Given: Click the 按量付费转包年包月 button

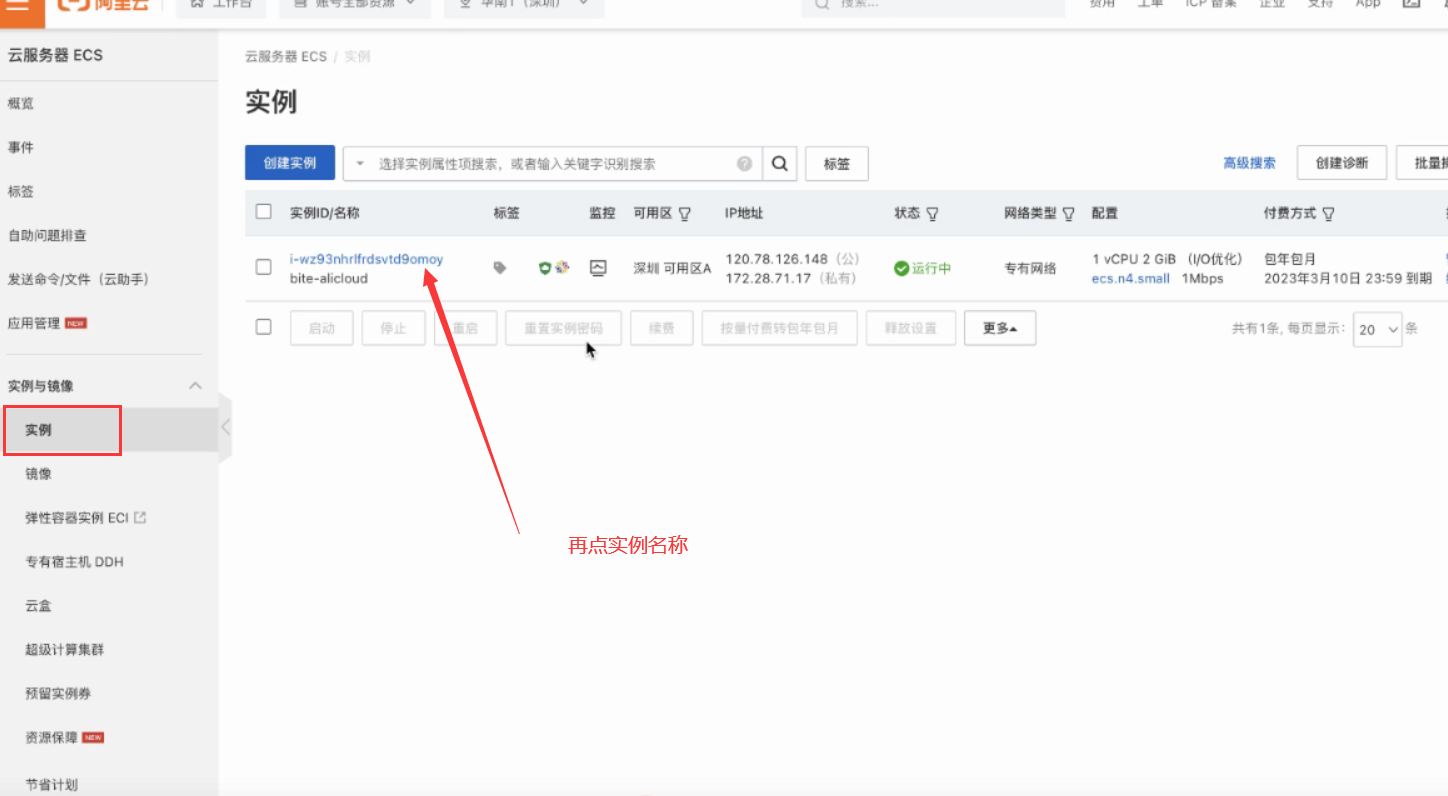Looking at the screenshot, I should point(780,328).
